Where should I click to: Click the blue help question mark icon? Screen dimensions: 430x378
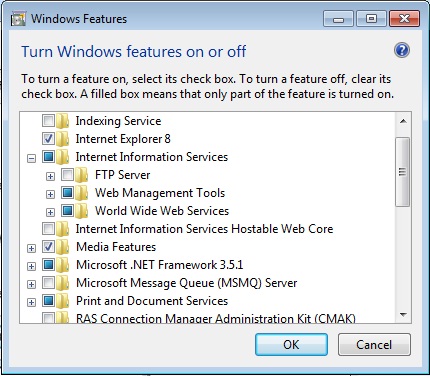coord(402,50)
